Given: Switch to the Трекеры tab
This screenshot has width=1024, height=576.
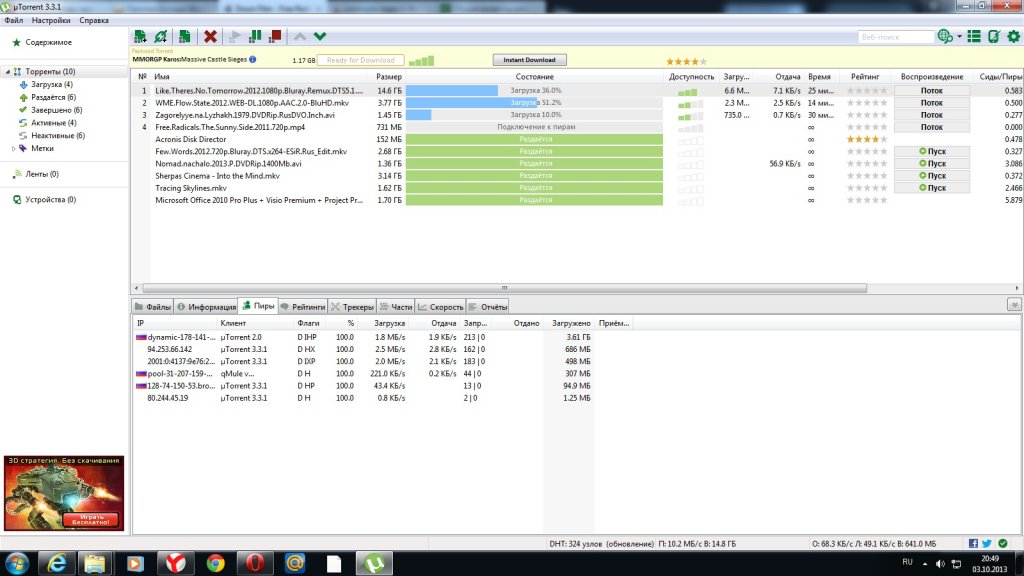Looking at the screenshot, I should click(353, 307).
